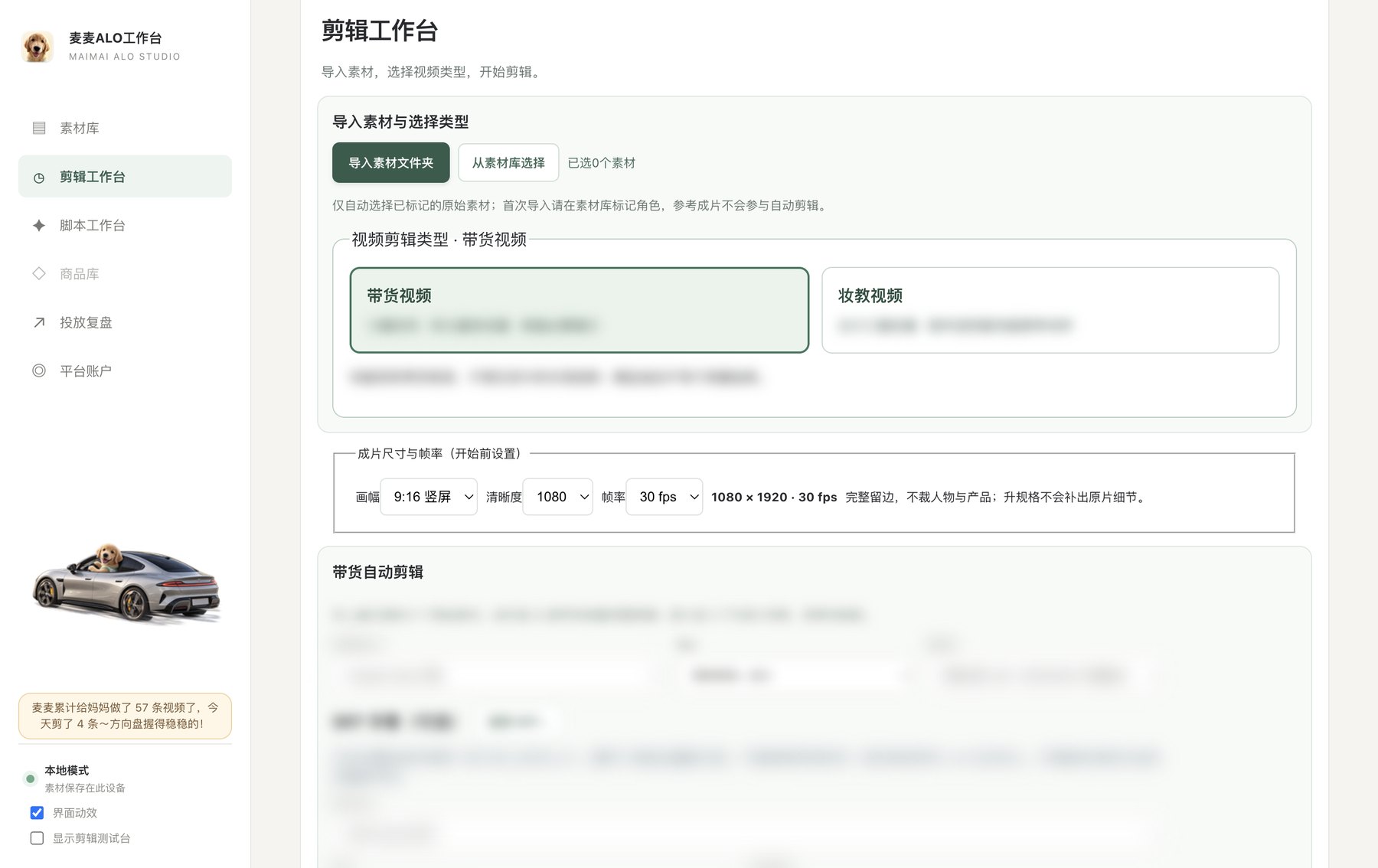Enable 显示剪辑测试台 checkbox
This screenshot has width=1378, height=868.
click(x=37, y=838)
